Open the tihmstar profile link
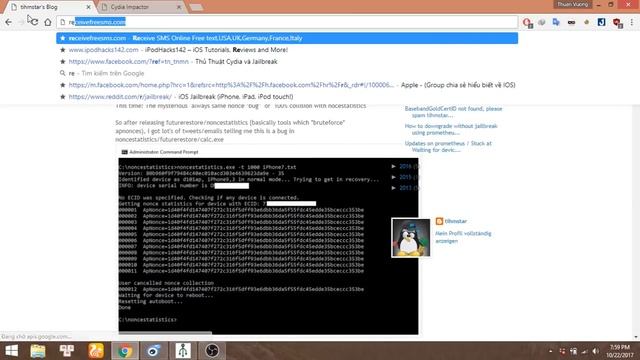This screenshot has height=360, width=640. [456, 221]
